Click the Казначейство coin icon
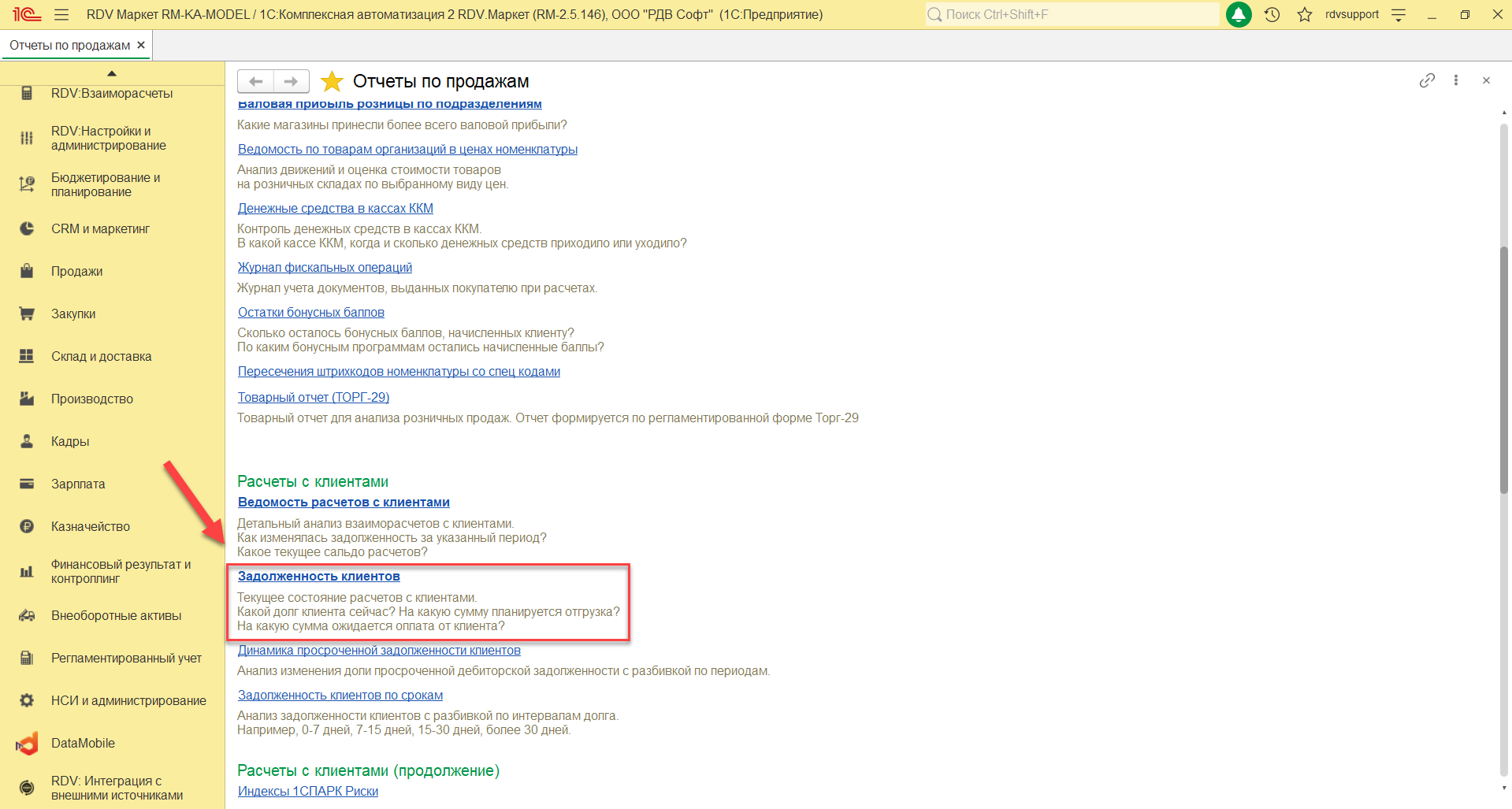The height and width of the screenshot is (809, 1512). click(27, 526)
